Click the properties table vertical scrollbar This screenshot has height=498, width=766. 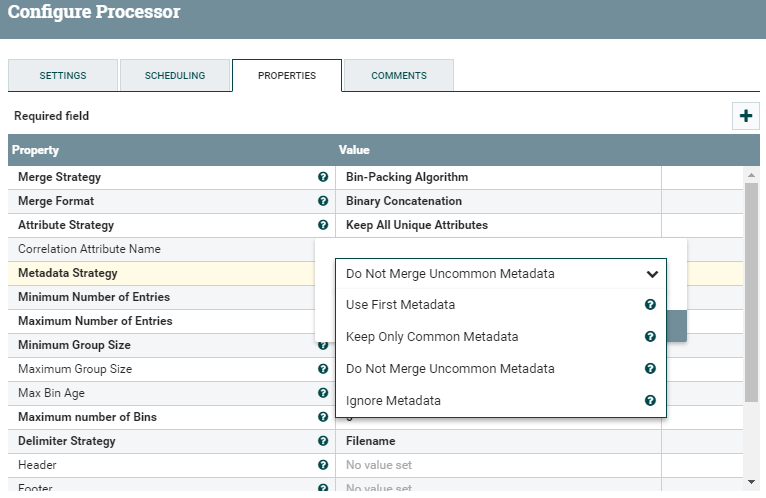click(x=752, y=290)
